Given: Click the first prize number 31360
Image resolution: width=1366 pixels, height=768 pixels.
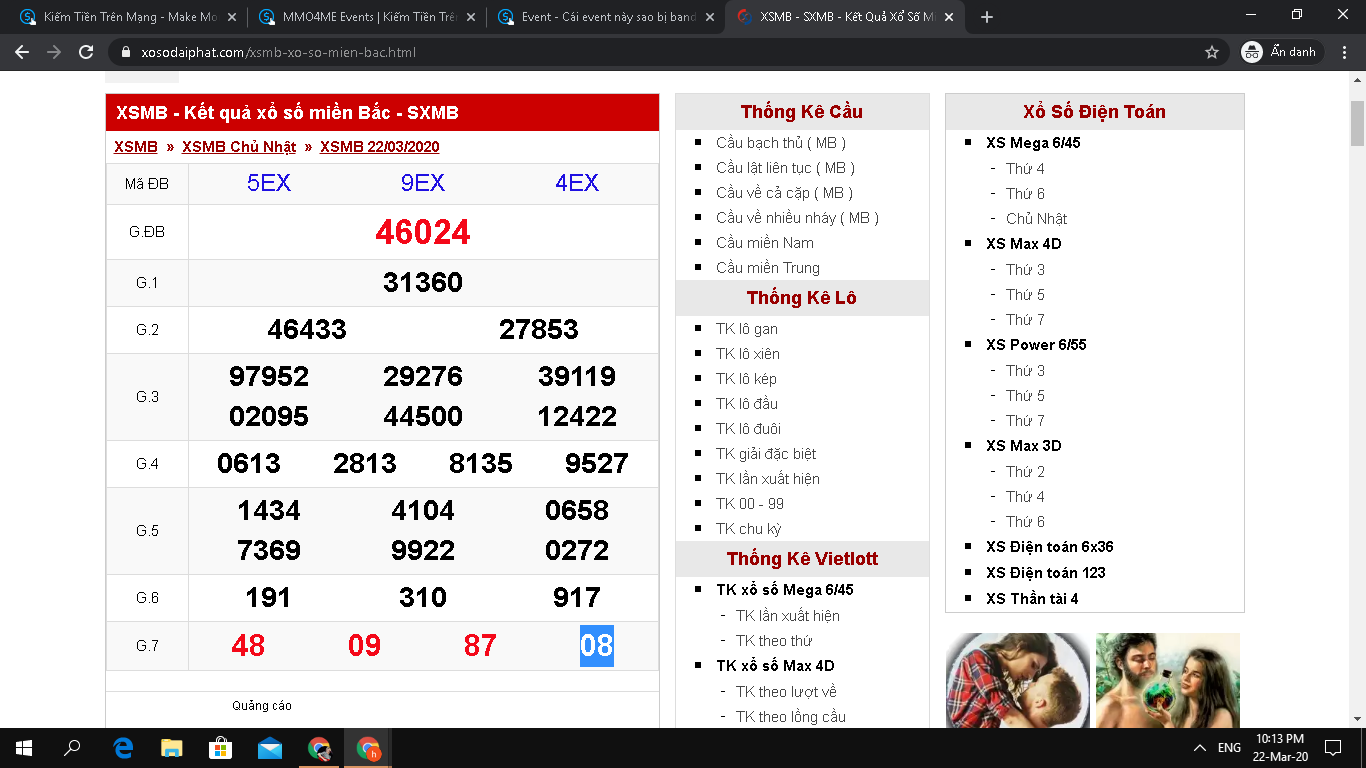Looking at the screenshot, I should click(423, 283).
